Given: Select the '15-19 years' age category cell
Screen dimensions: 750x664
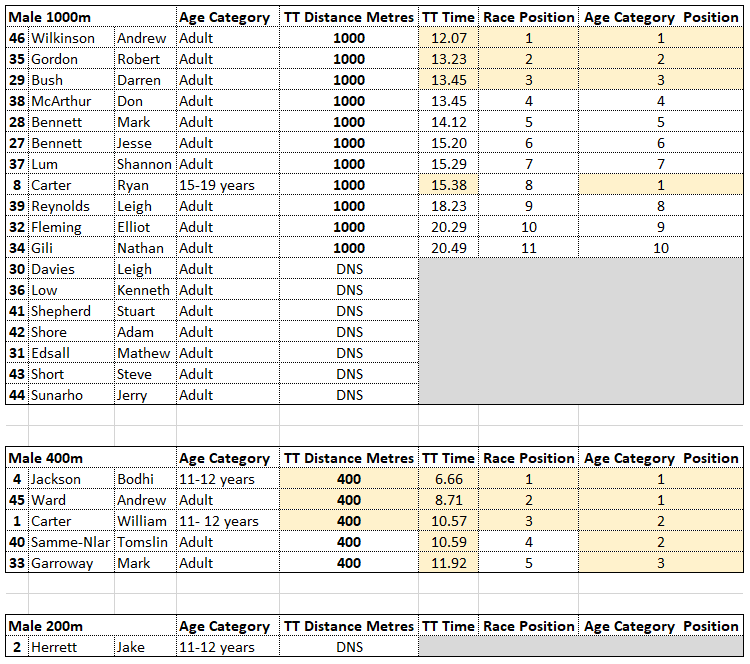Looking at the screenshot, I should click(x=217, y=185).
